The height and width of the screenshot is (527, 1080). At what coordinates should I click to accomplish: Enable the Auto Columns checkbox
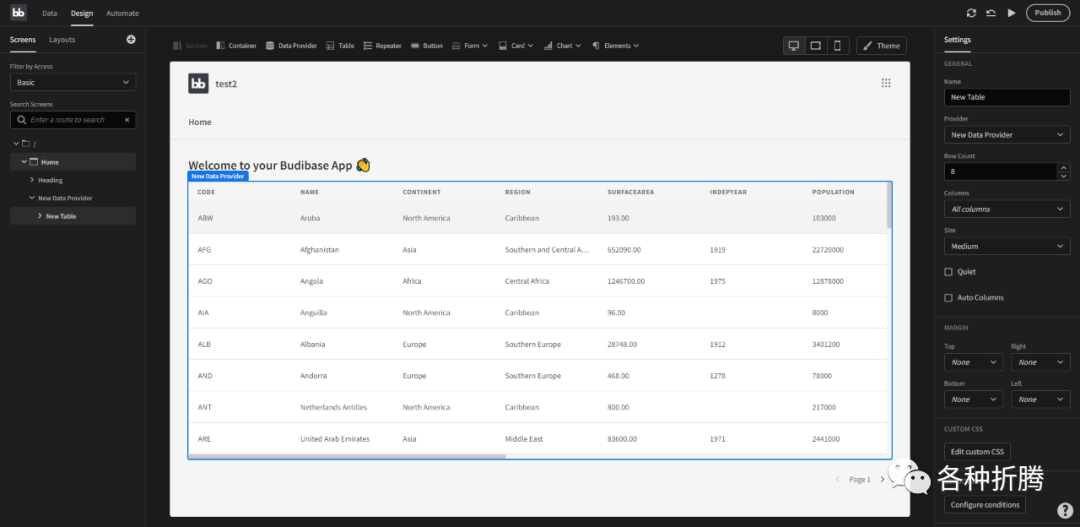(948, 298)
